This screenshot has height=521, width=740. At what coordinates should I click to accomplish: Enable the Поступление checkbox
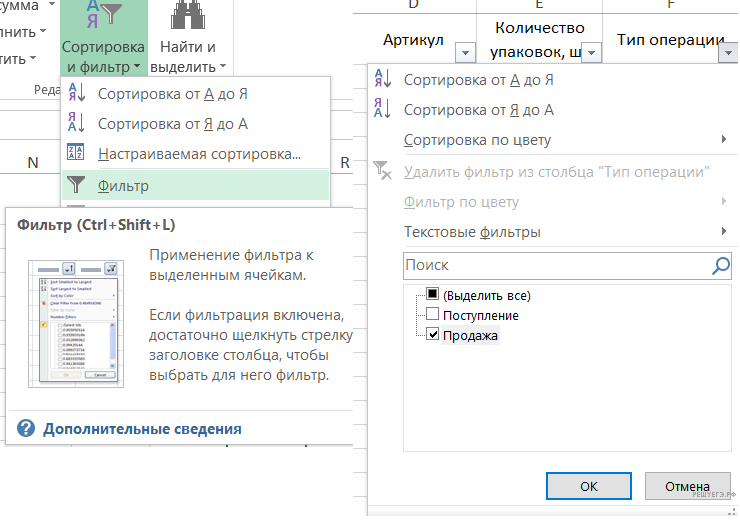(432, 315)
